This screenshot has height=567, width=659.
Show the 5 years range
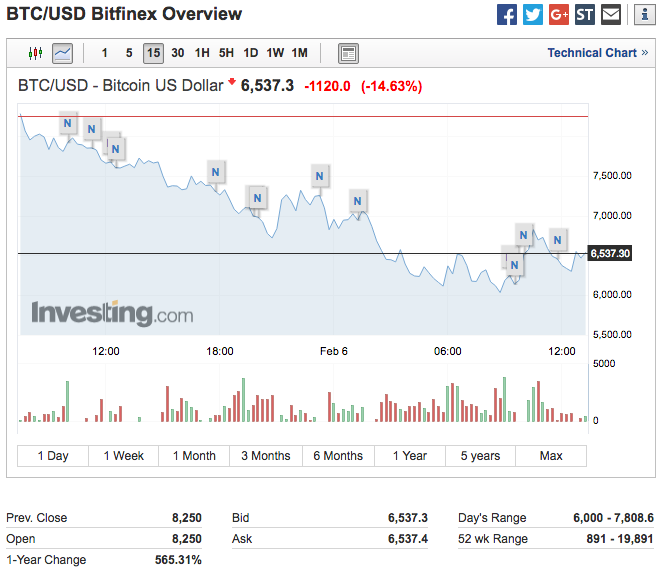[480, 456]
